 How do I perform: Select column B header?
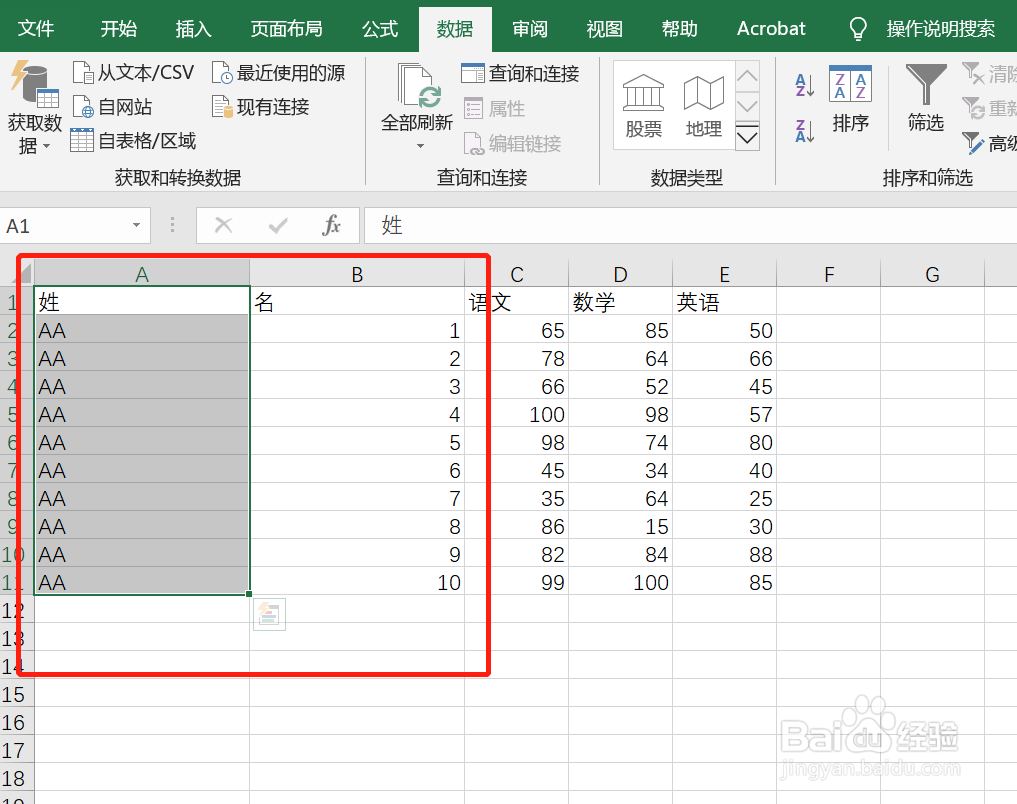357,274
